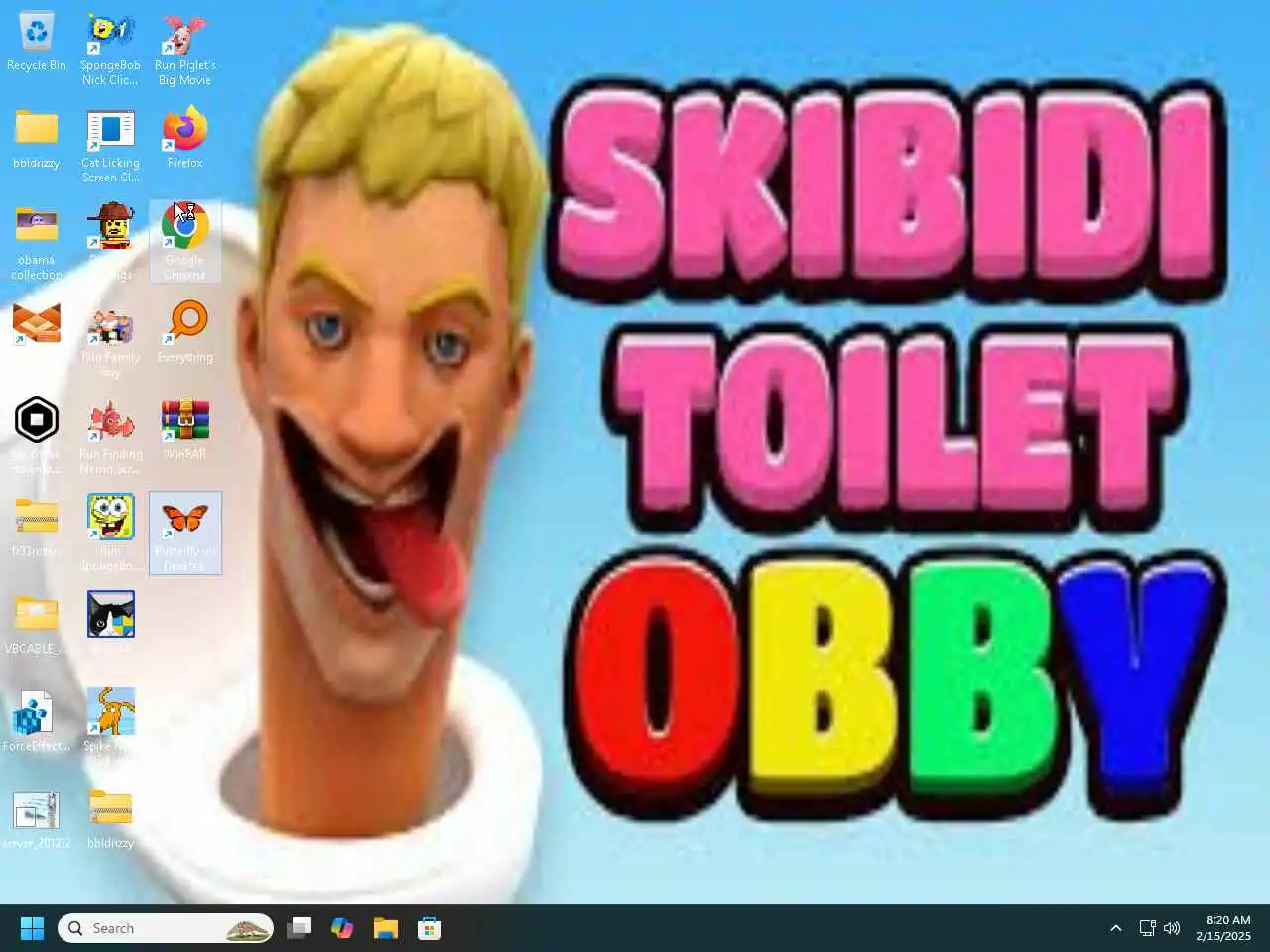This screenshot has width=1270, height=952.
Task: Open Everything search shortcut
Action: coord(185,332)
